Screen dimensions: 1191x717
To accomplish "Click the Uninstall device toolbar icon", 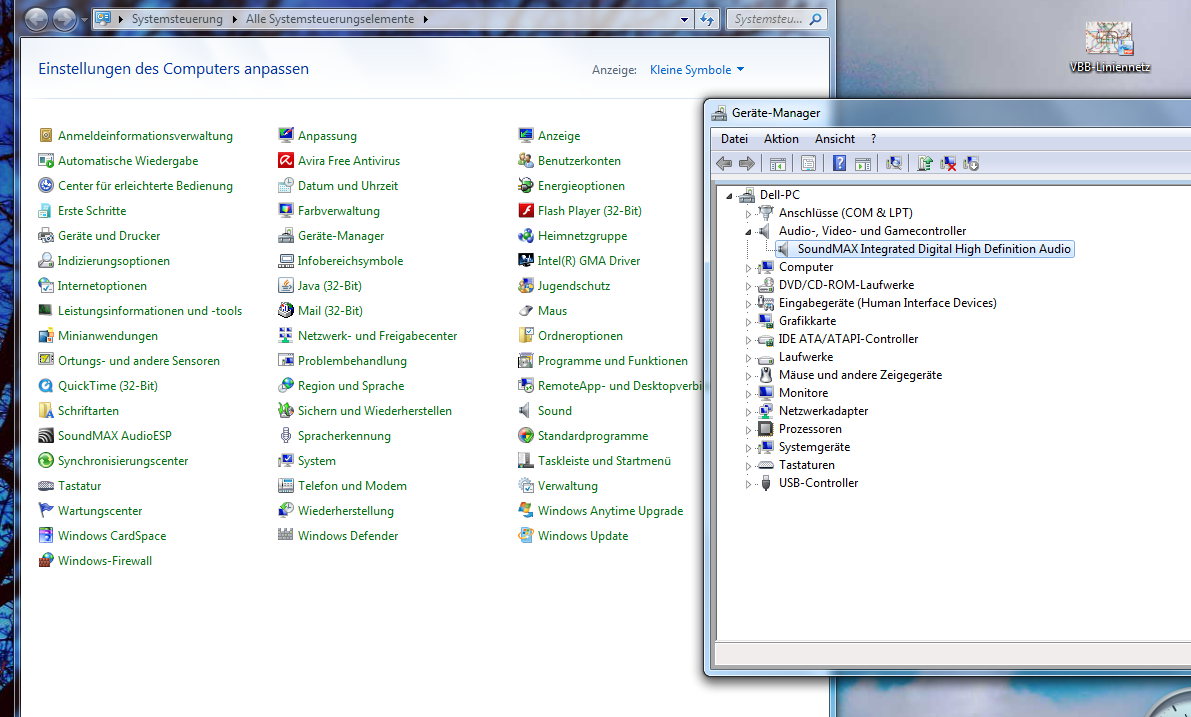I will (948, 163).
